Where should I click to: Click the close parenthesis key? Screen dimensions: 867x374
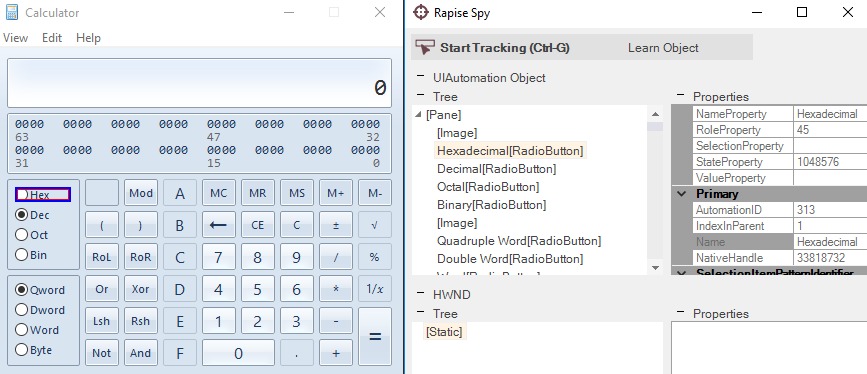140,225
